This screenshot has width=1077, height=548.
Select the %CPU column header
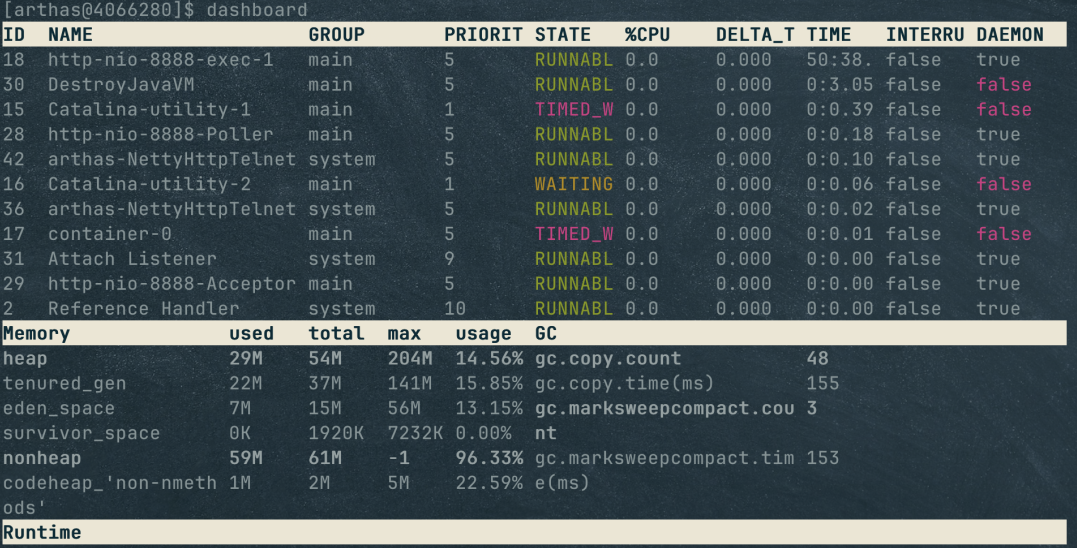click(x=647, y=34)
